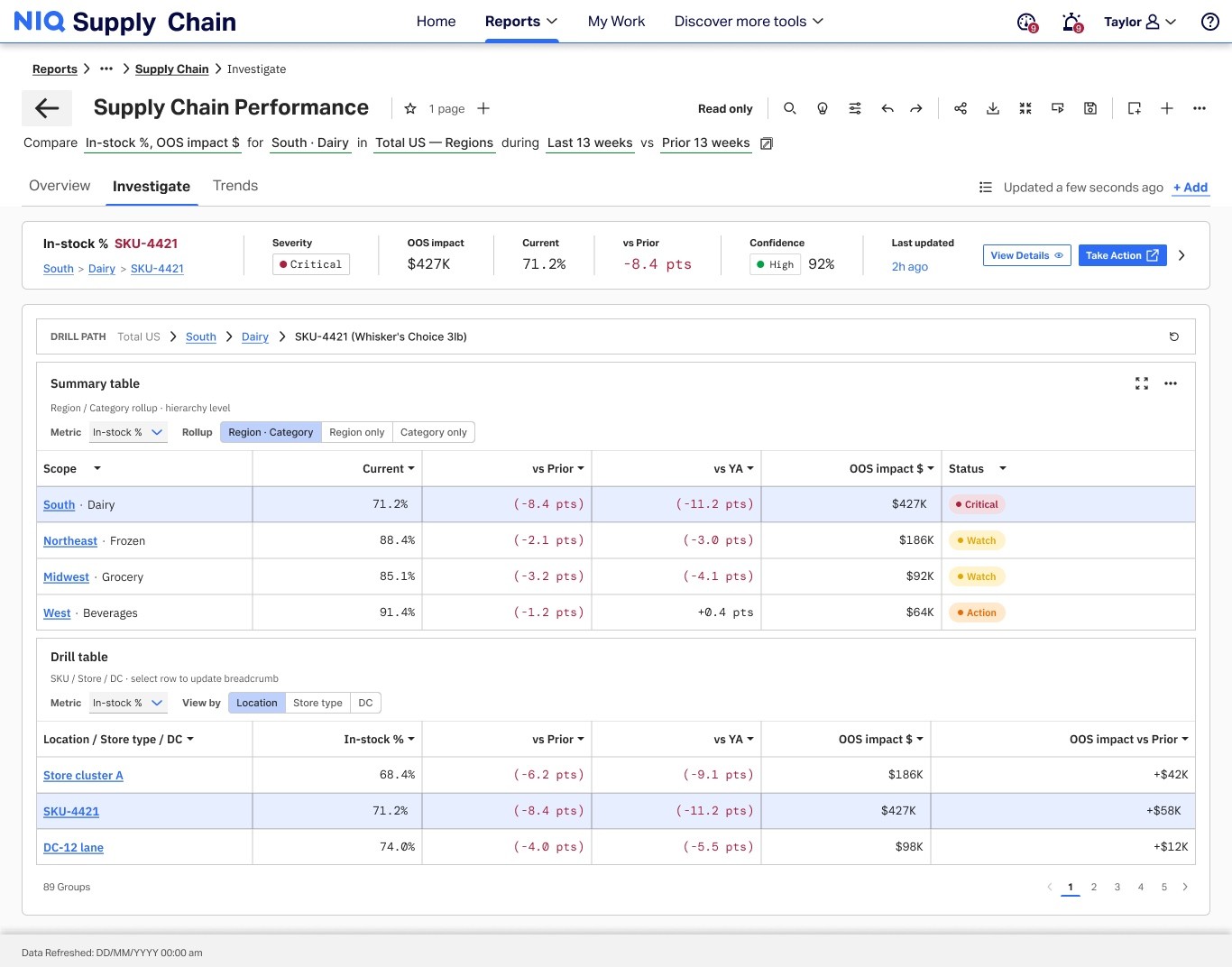Viewport: 1232px width, 967px height.
Task: Open the Store cluster A link
Action: click(x=83, y=776)
